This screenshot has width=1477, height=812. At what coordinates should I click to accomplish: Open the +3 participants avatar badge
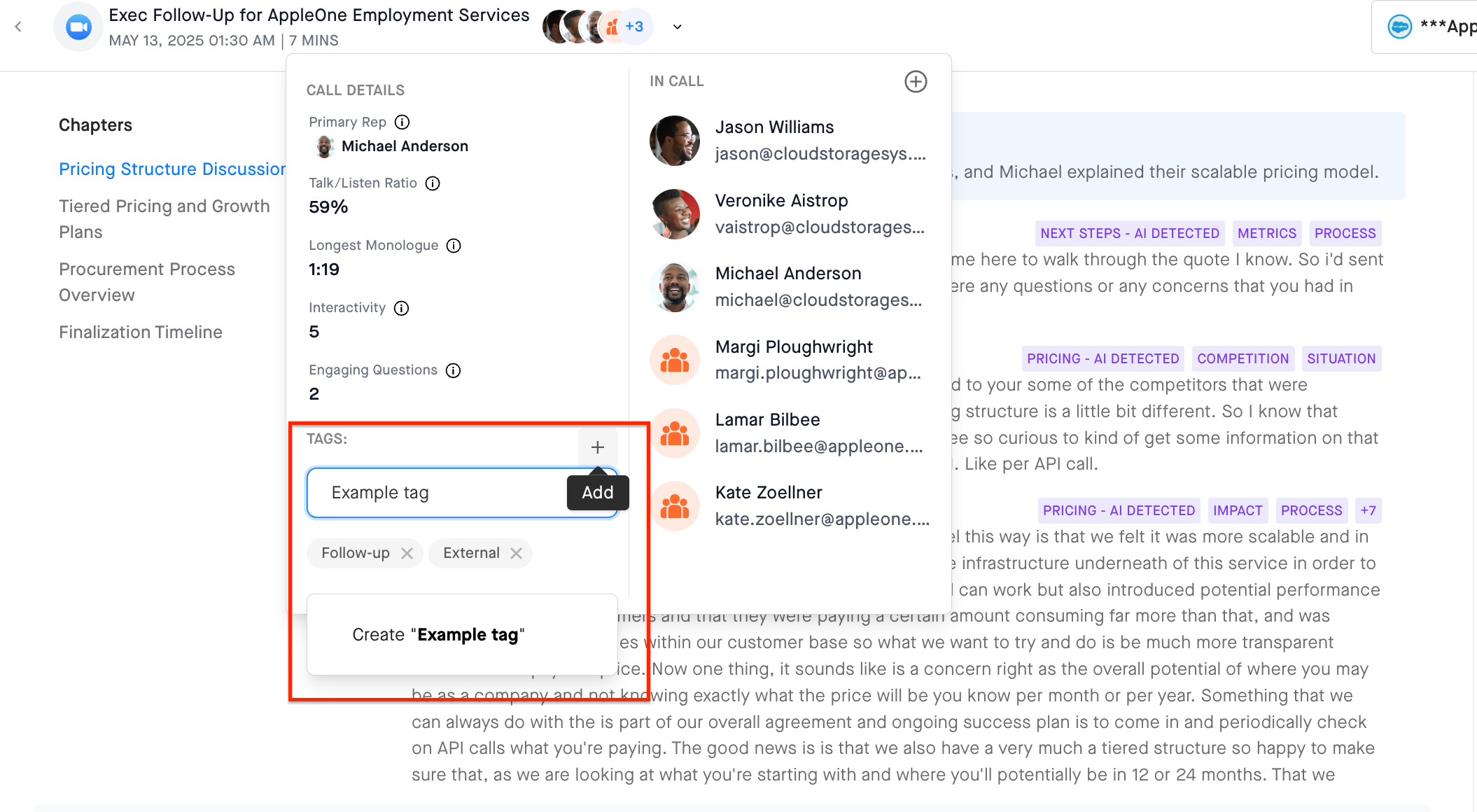(634, 27)
